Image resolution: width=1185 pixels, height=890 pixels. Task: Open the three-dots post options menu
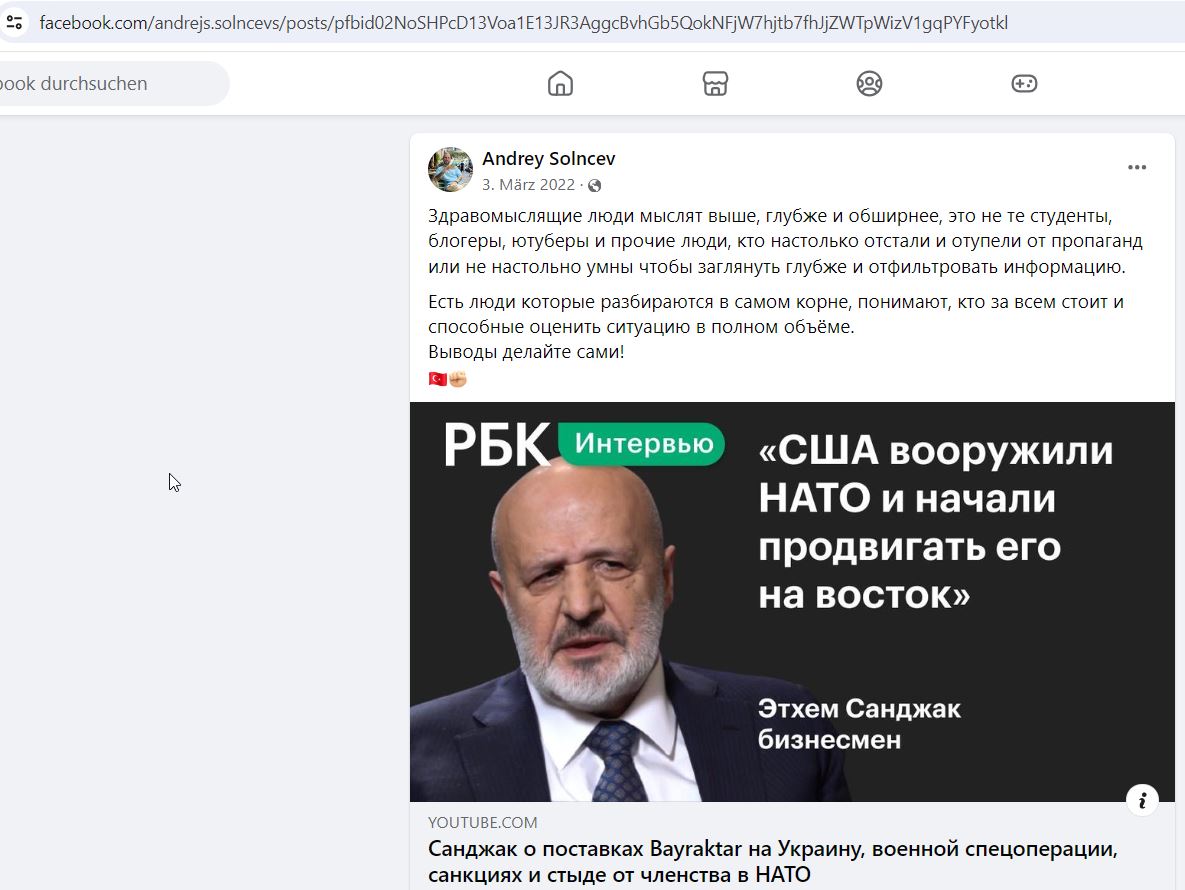pos(1137,167)
